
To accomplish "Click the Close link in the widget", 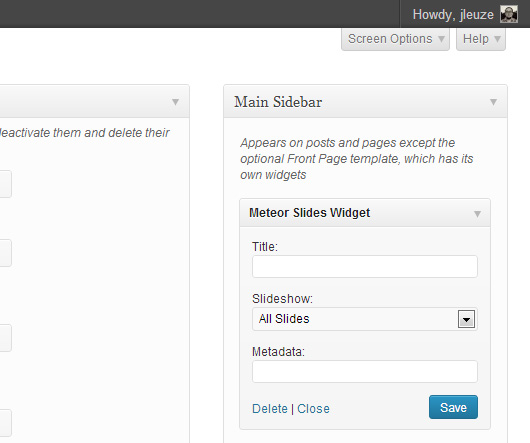I will [x=313, y=409].
